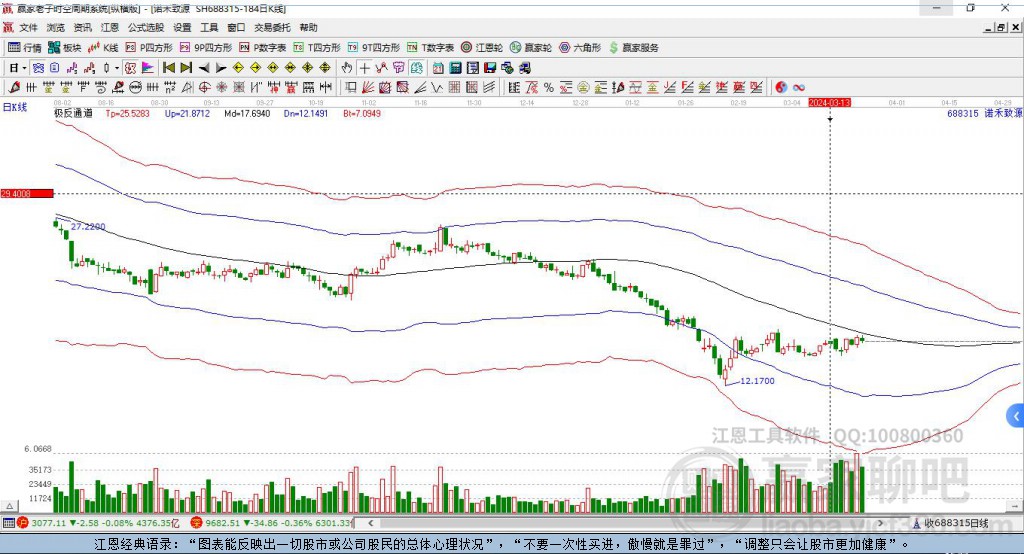Open 赢家服务 service with dollar icon

[634, 48]
